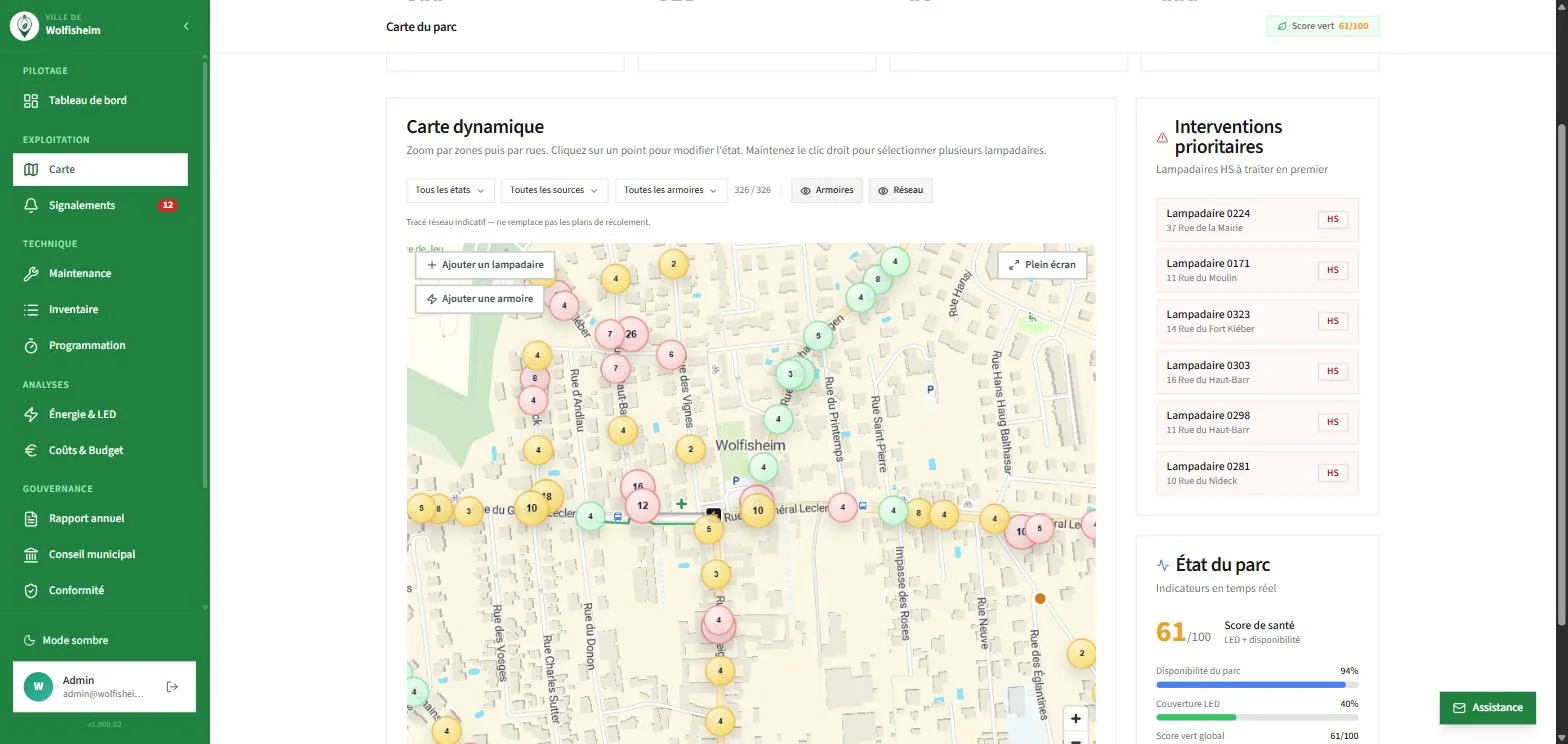Click the Interventions prioritaires warning icon
1568x744 pixels.
(1162, 138)
